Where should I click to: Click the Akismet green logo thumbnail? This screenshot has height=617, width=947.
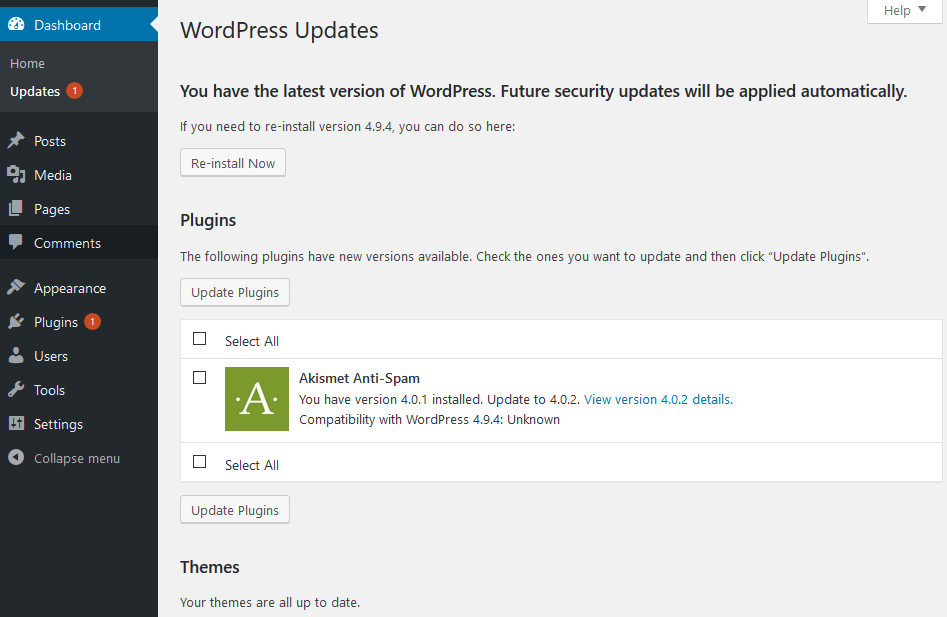(x=257, y=399)
